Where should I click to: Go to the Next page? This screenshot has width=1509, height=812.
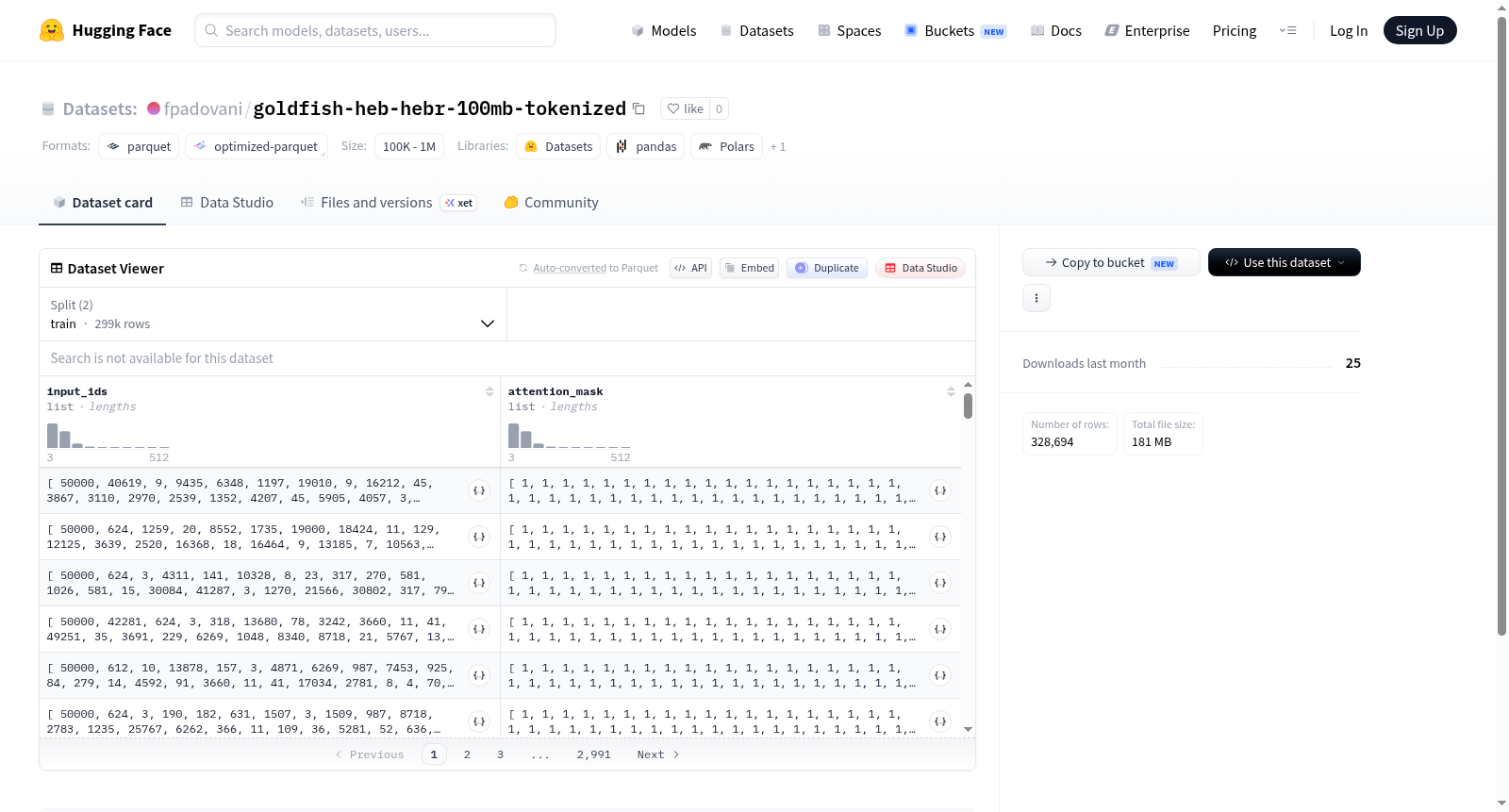coord(658,754)
